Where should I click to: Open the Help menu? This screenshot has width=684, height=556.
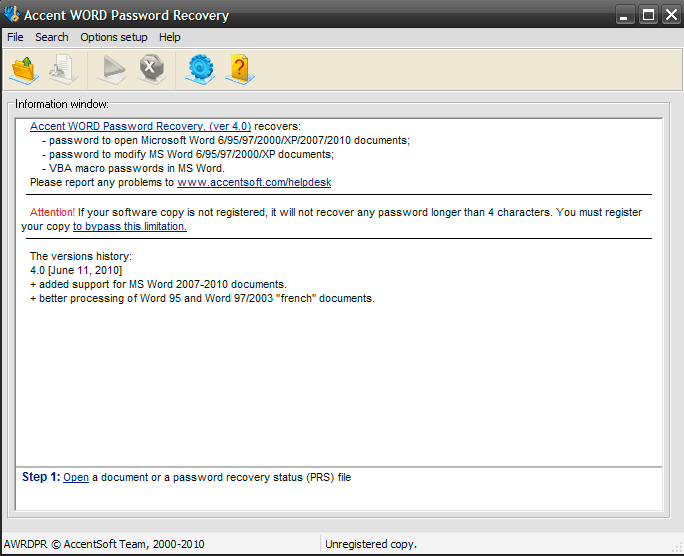[170, 38]
